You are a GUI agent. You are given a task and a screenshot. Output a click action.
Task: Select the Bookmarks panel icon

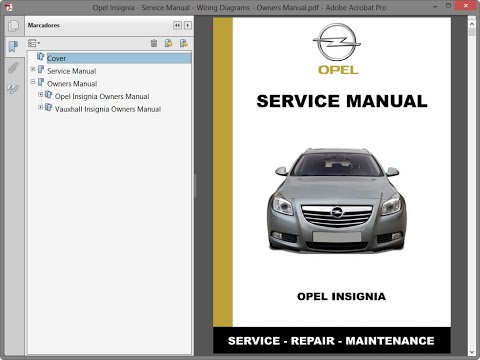[x=13, y=47]
